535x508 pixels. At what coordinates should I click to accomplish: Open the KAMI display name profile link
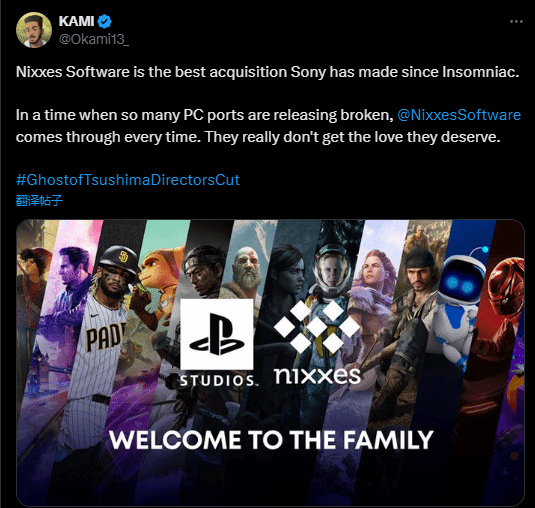pos(76,21)
